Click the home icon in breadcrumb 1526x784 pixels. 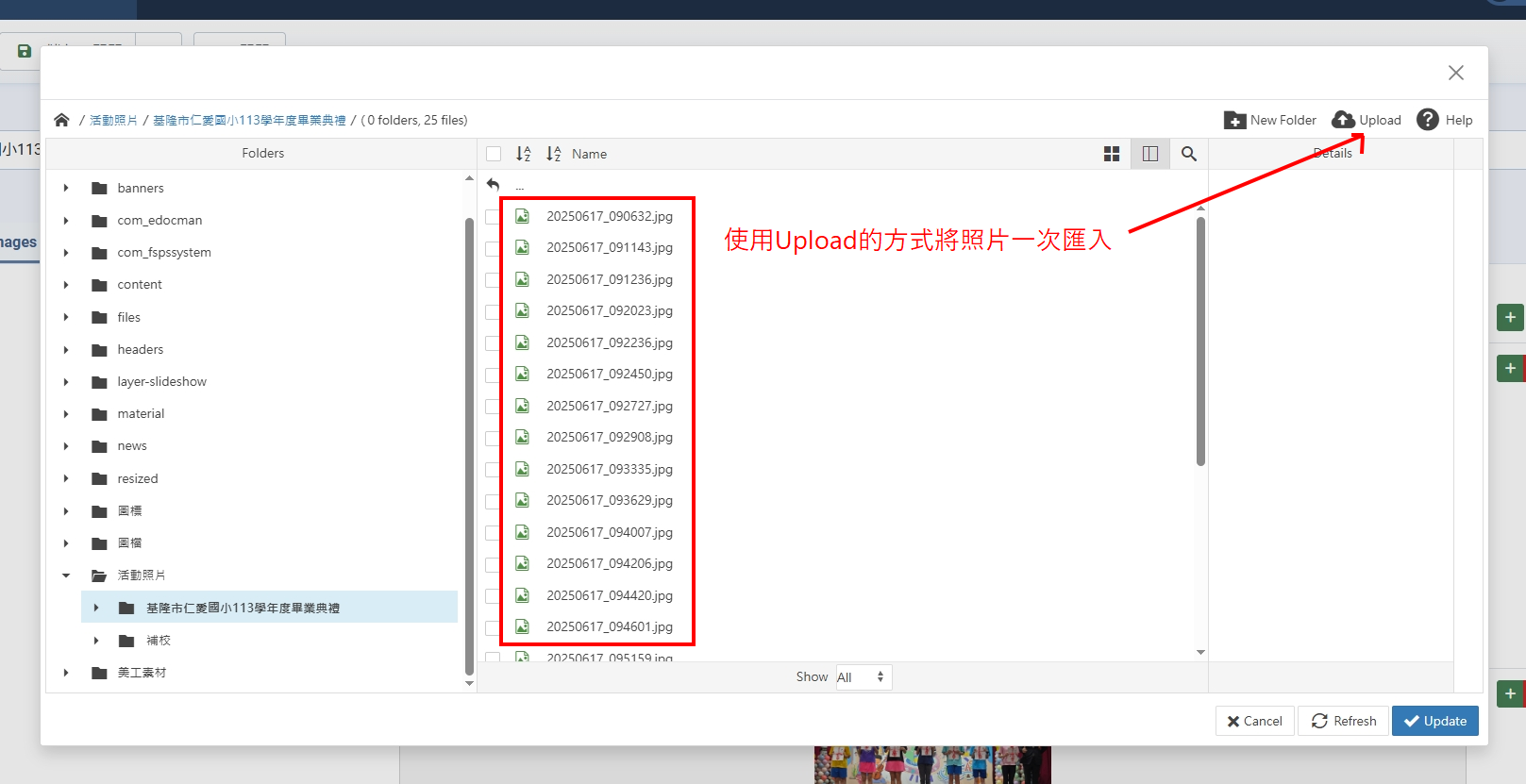click(x=61, y=120)
